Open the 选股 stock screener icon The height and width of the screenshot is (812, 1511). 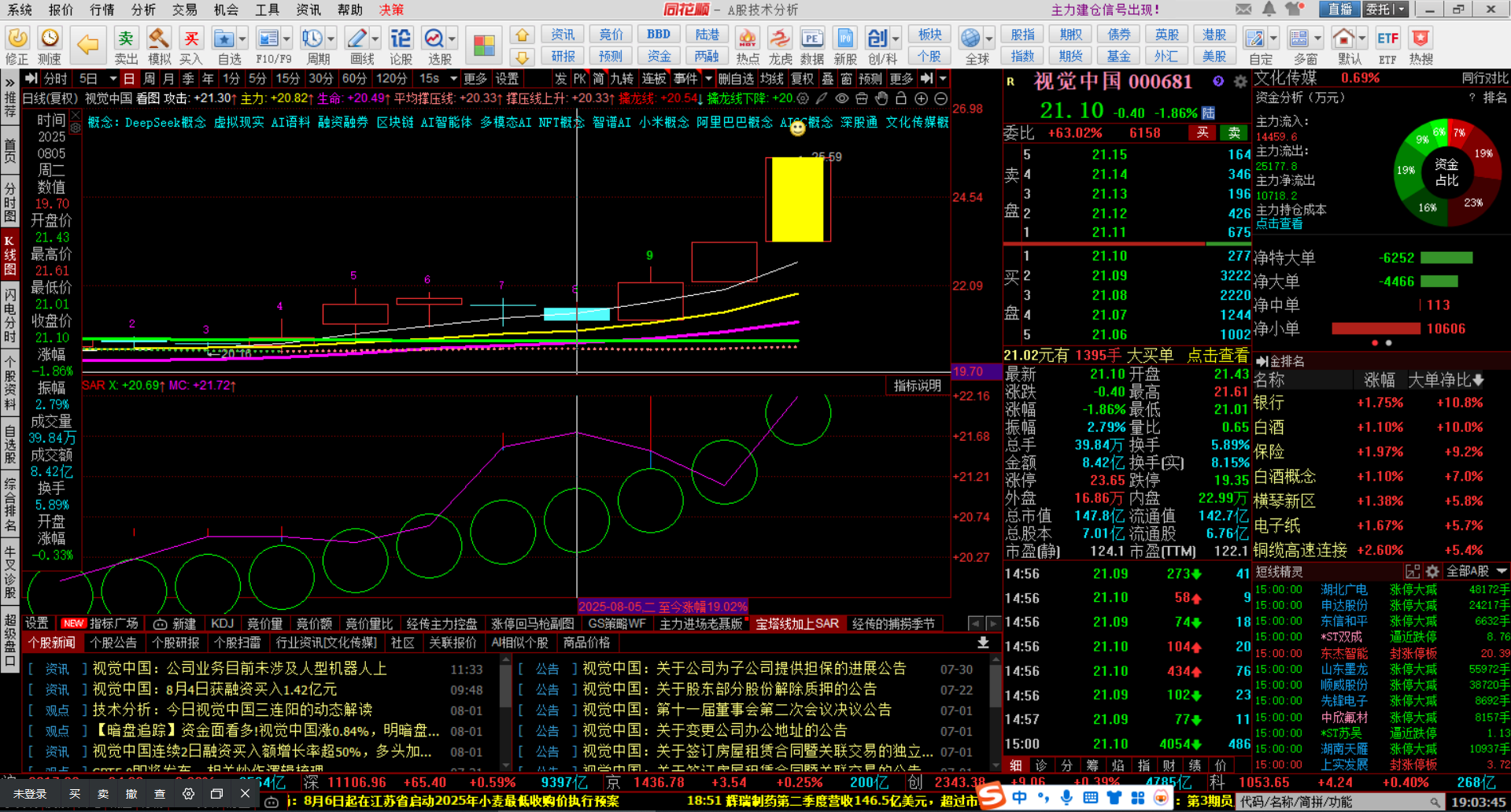pos(434,39)
